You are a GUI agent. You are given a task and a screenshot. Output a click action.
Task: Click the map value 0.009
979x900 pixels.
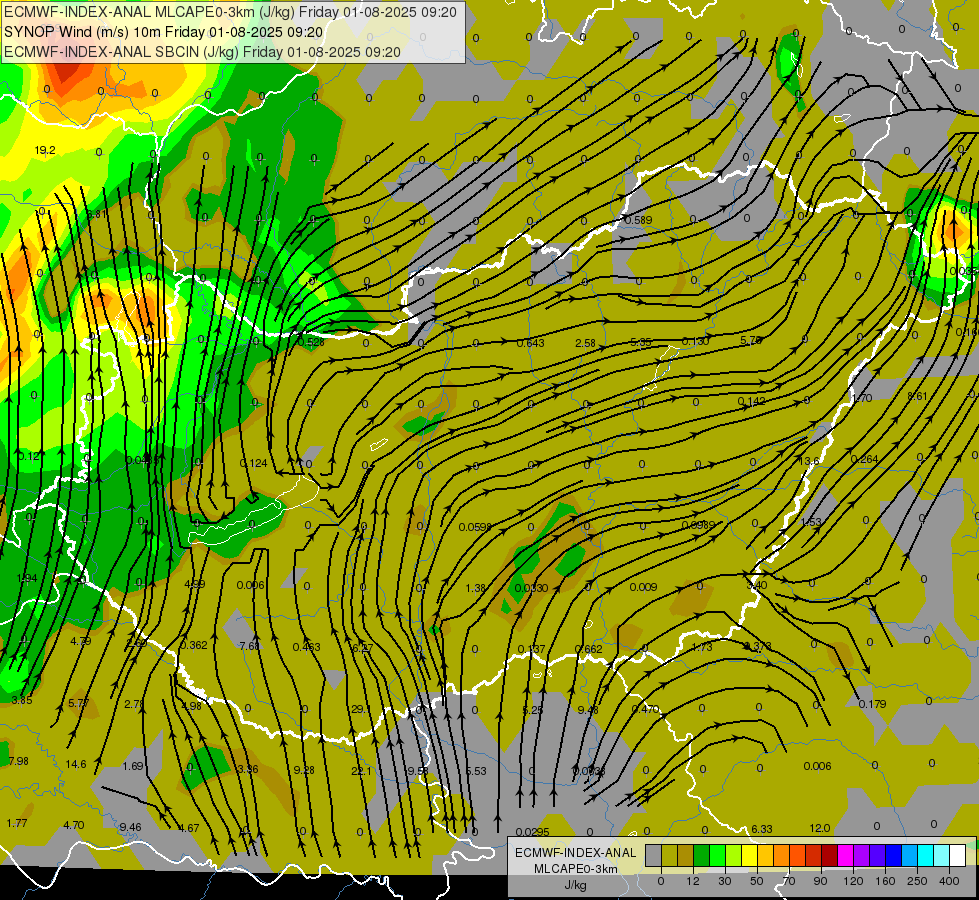pos(643,586)
